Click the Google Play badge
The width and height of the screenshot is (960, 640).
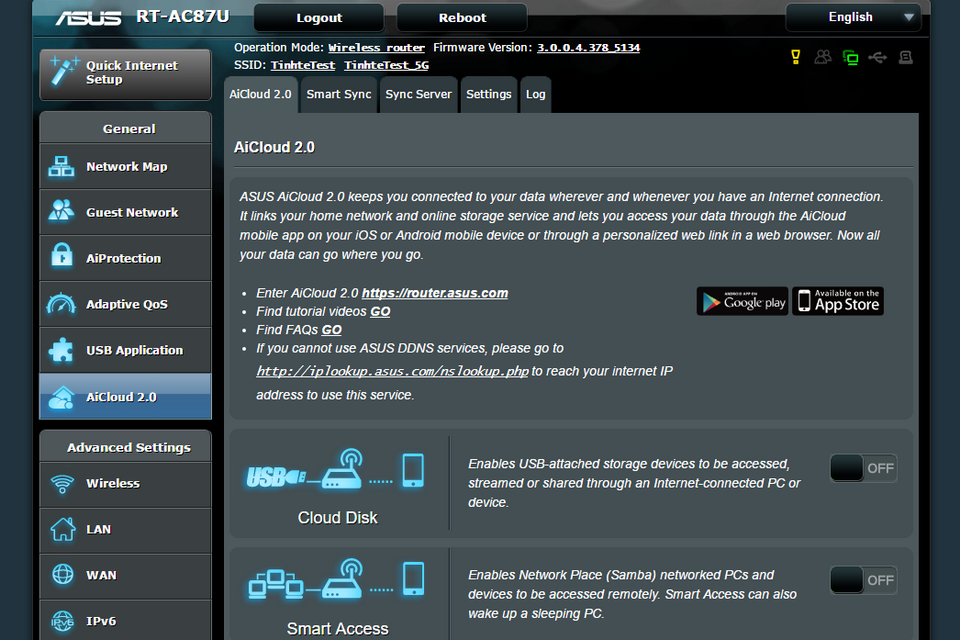(743, 301)
